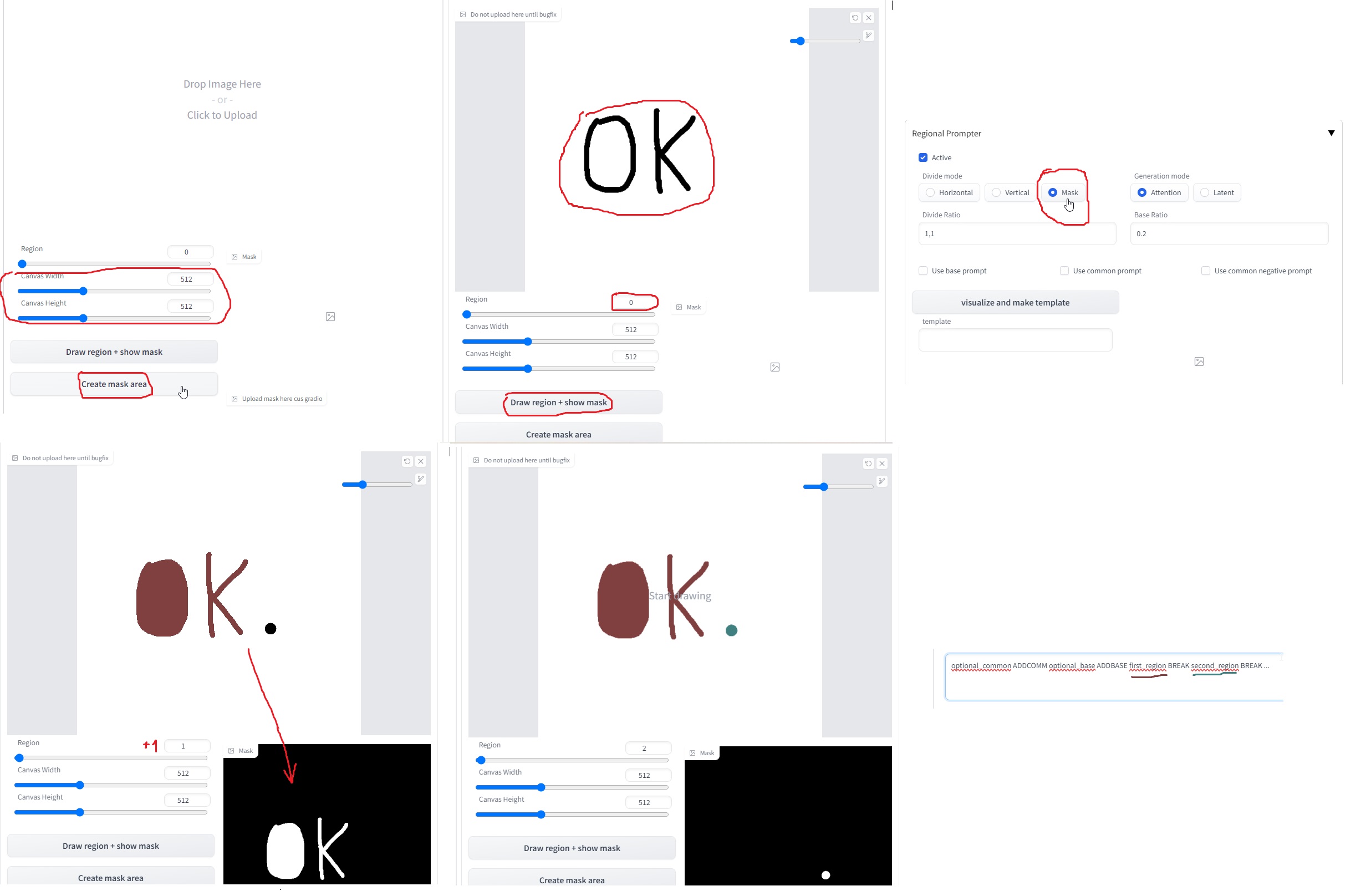This screenshot has height=896, width=1366.
Task: Click the upload image area icon
Action: click(330, 316)
